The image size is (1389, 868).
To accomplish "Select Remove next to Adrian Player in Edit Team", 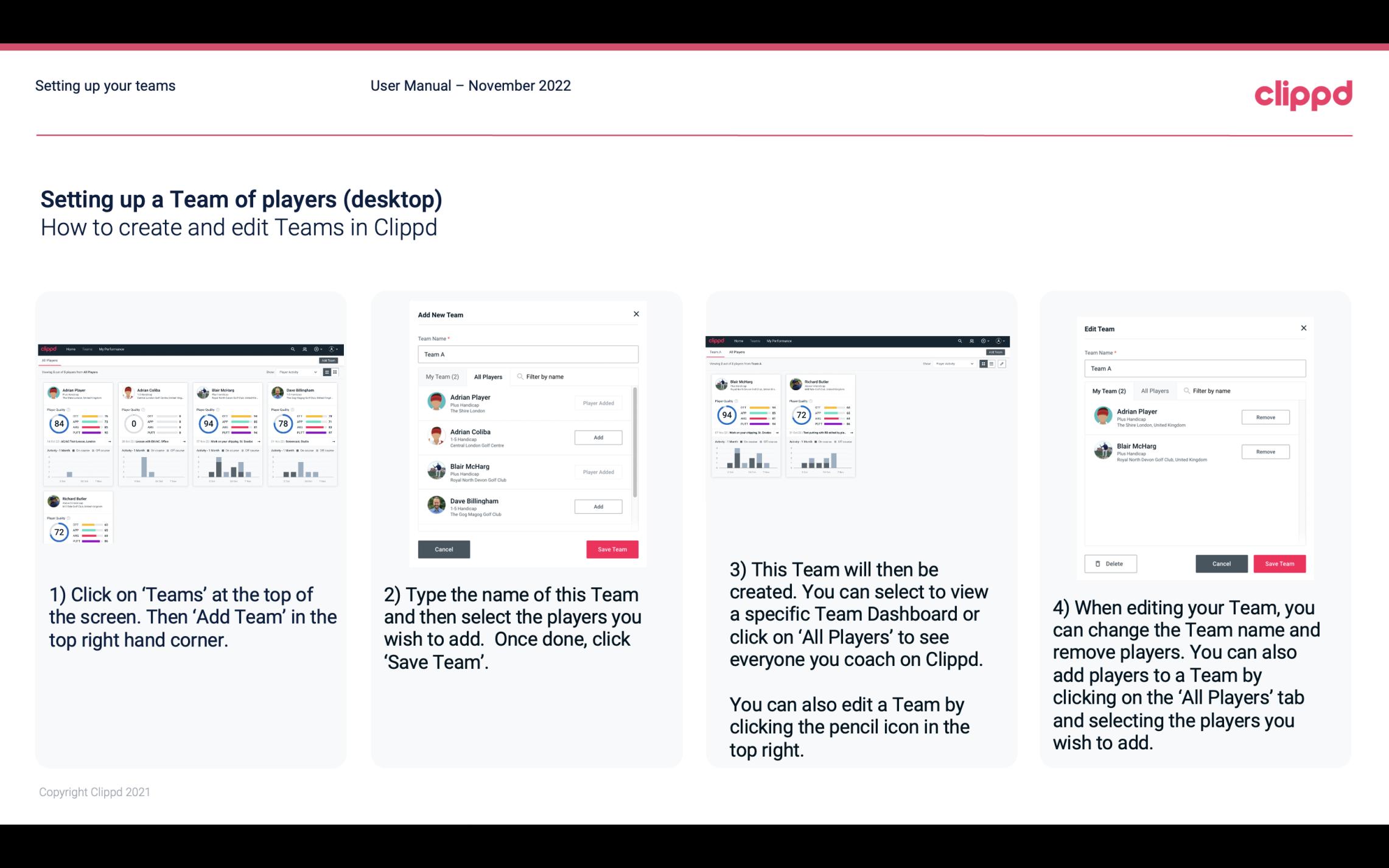I will pyautogui.click(x=1266, y=417).
